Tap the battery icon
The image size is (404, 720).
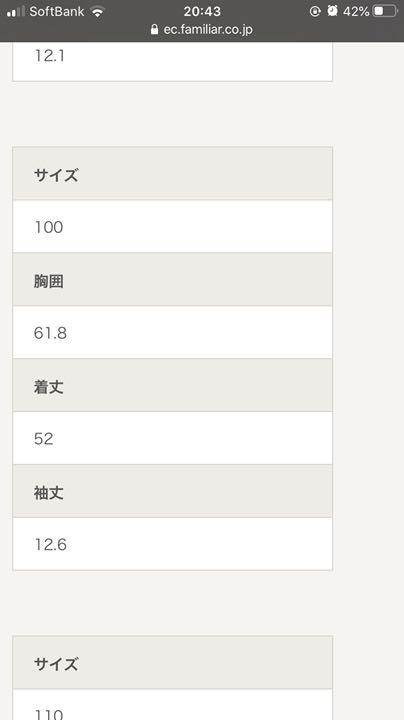385,11
